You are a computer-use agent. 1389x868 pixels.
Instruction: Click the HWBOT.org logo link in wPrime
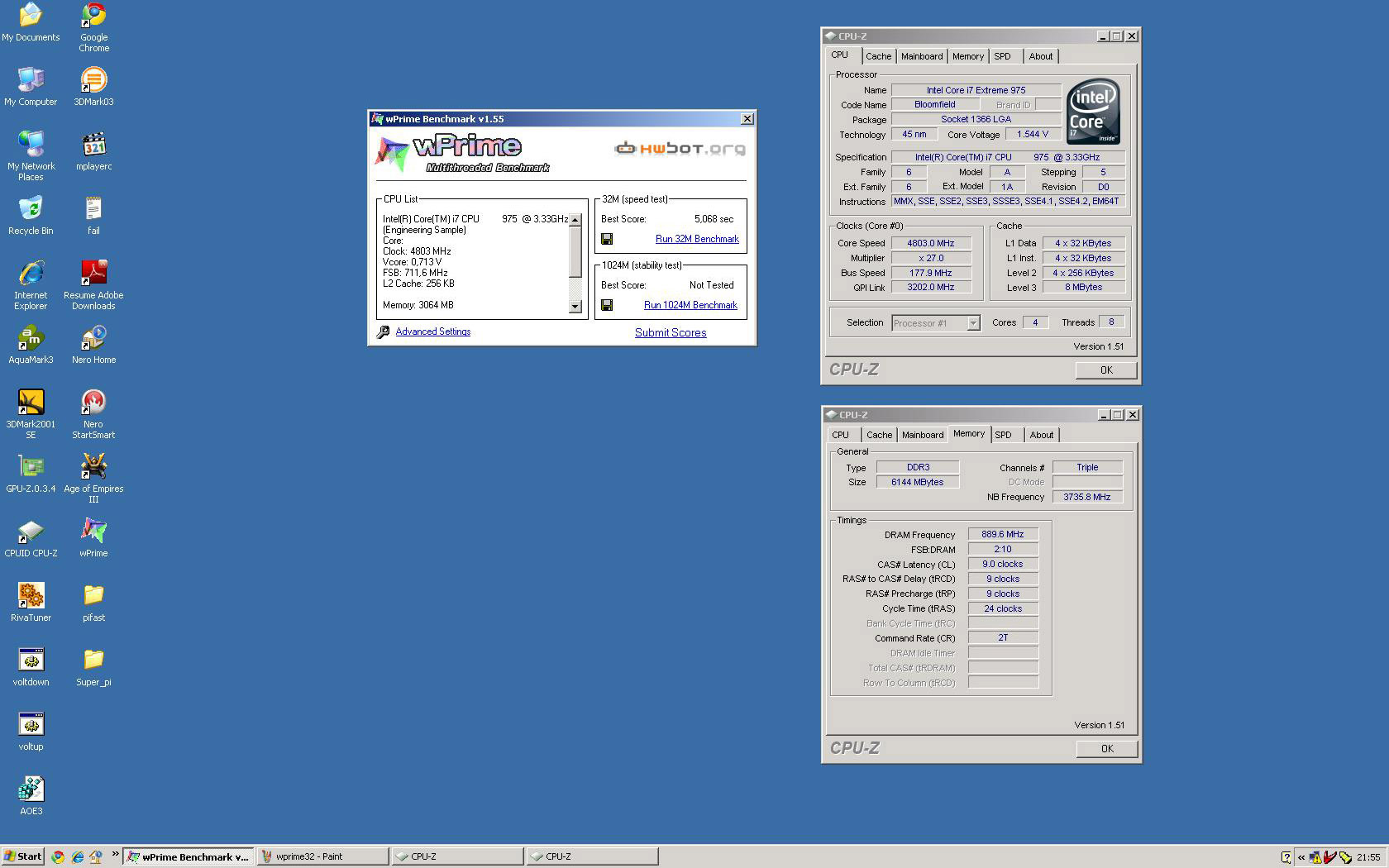[680, 149]
